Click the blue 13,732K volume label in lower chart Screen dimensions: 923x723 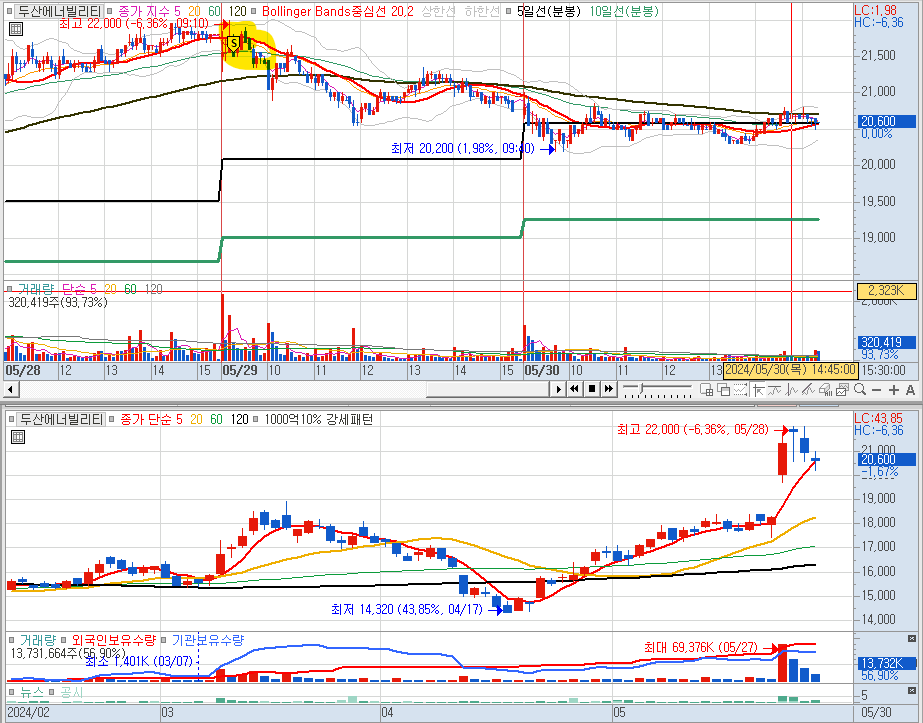pyautogui.click(x=885, y=664)
